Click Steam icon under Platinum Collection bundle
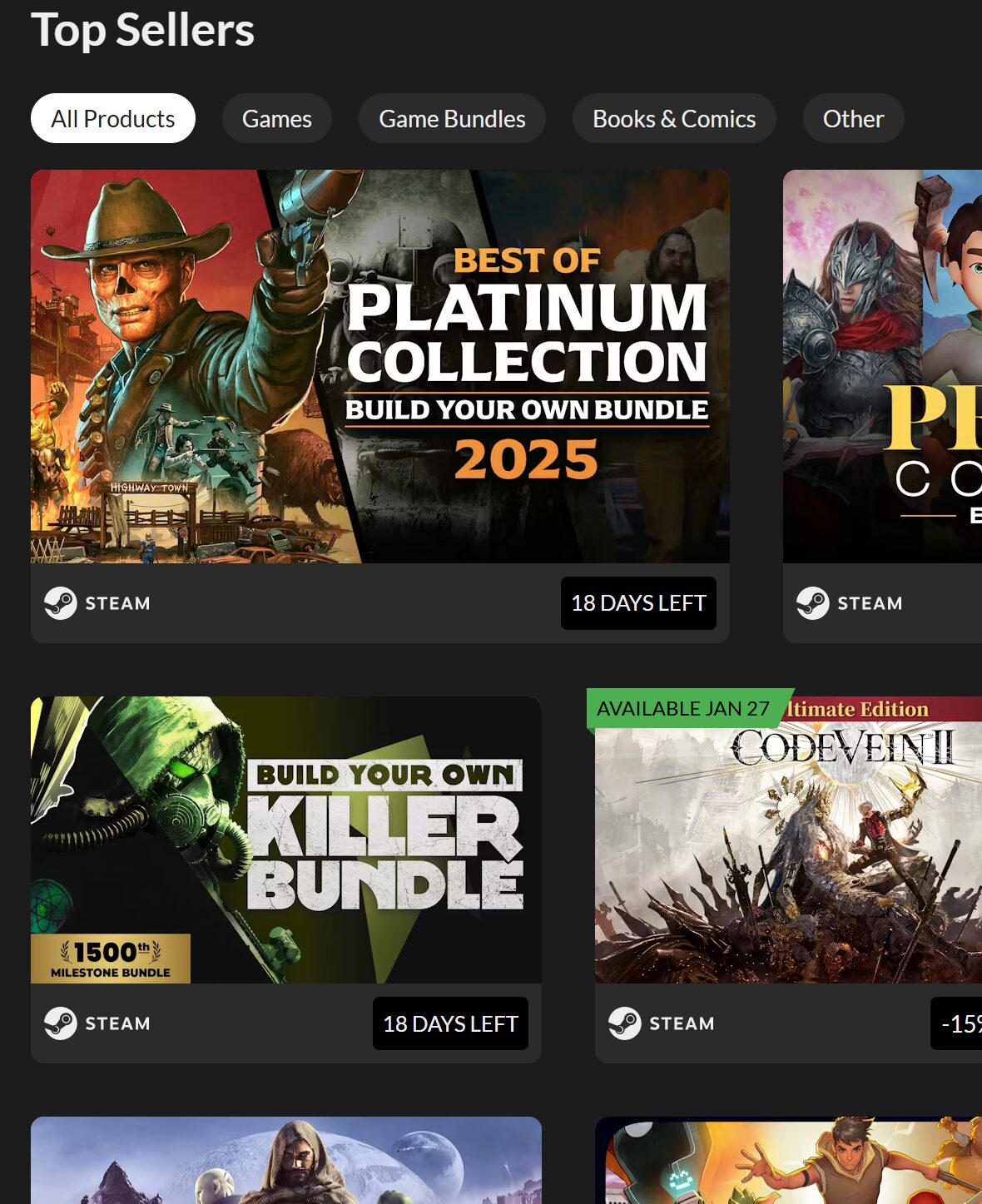The width and height of the screenshot is (982, 1204). [x=61, y=603]
